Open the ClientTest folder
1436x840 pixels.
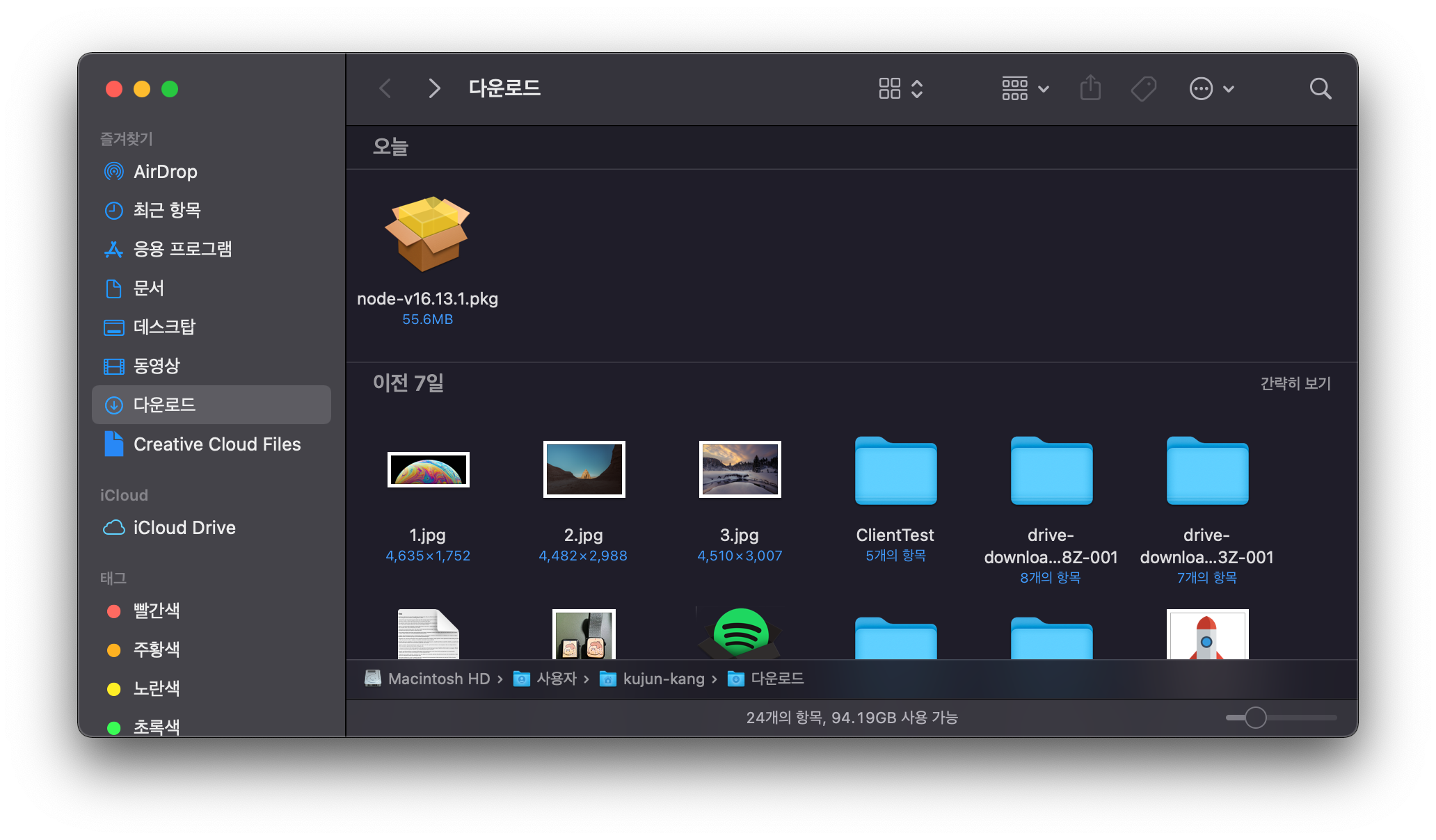(895, 471)
